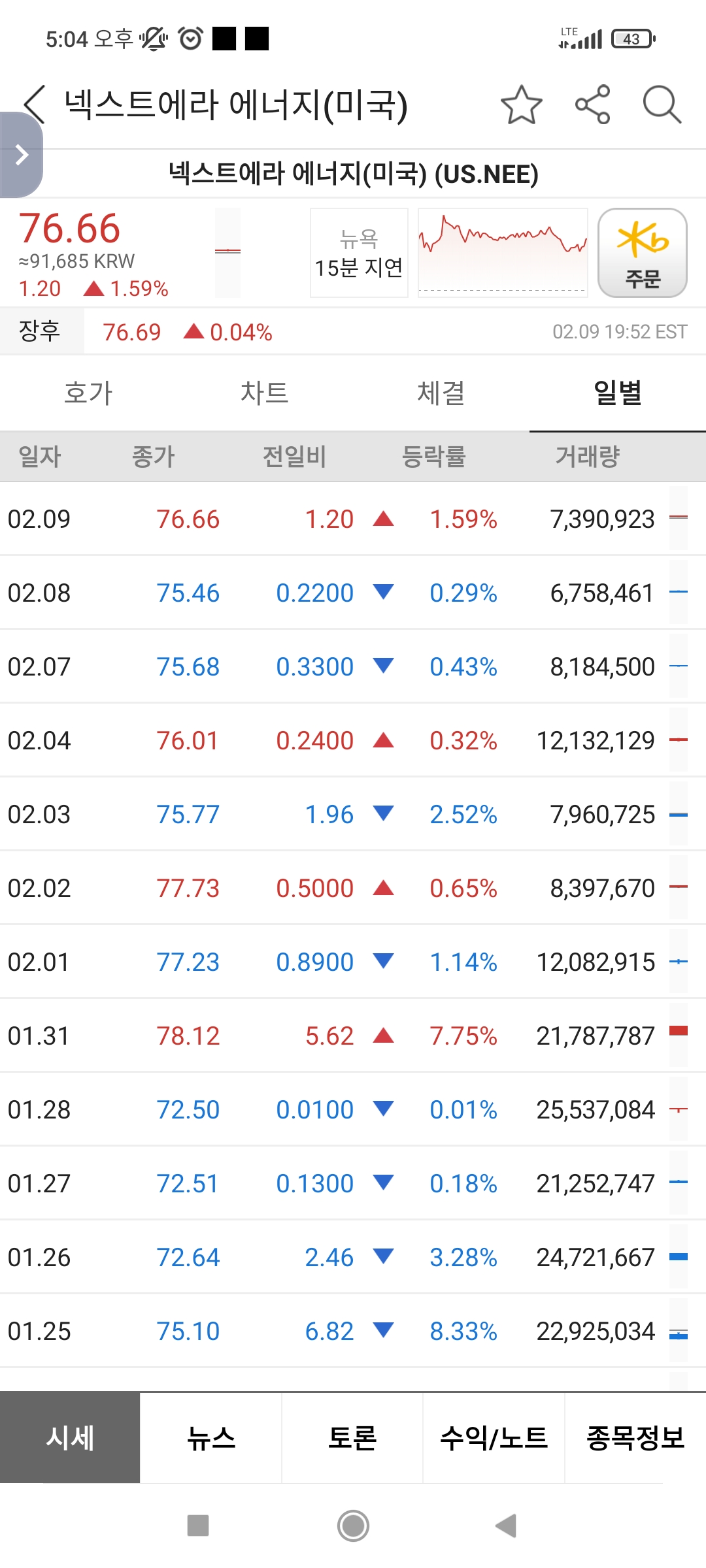Tap the back arrow icon
This screenshot has height=1568, width=706.
tap(34, 105)
